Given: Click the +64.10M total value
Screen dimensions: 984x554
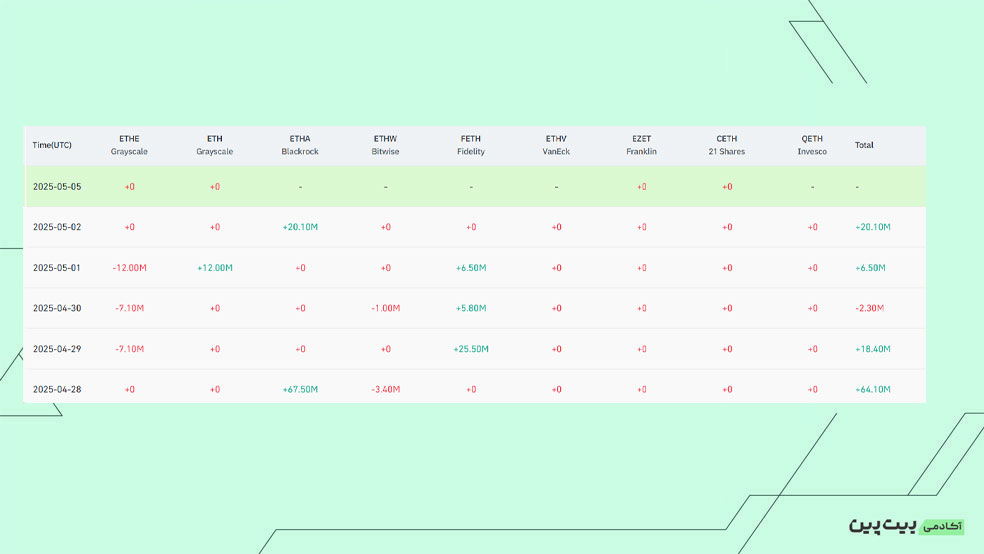Looking at the screenshot, I should (x=873, y=390).
